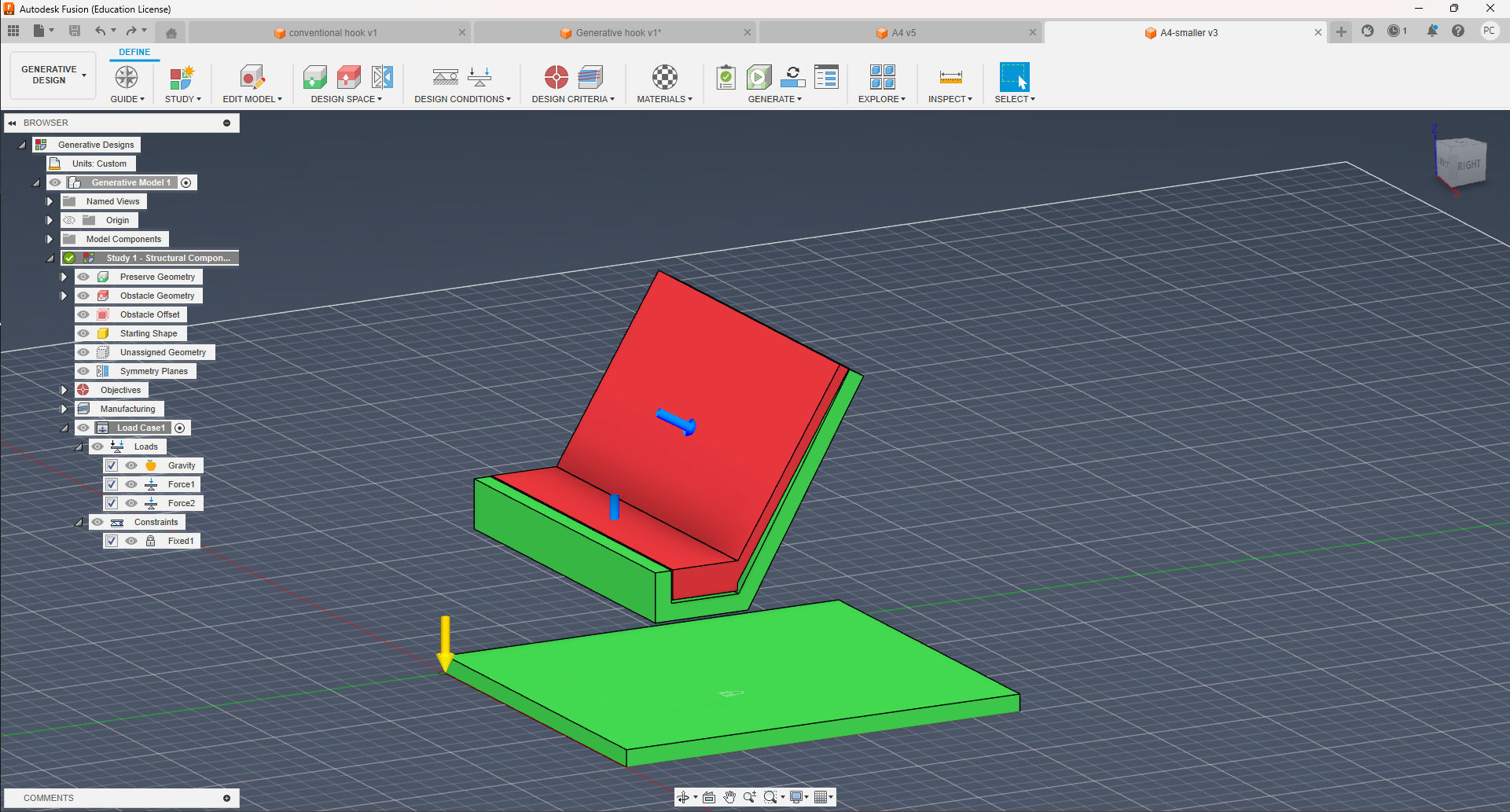The height and width of the screenshot is (812, 1510).
Task: Click the PC user account button
Action: click(x=1489, y=31)
